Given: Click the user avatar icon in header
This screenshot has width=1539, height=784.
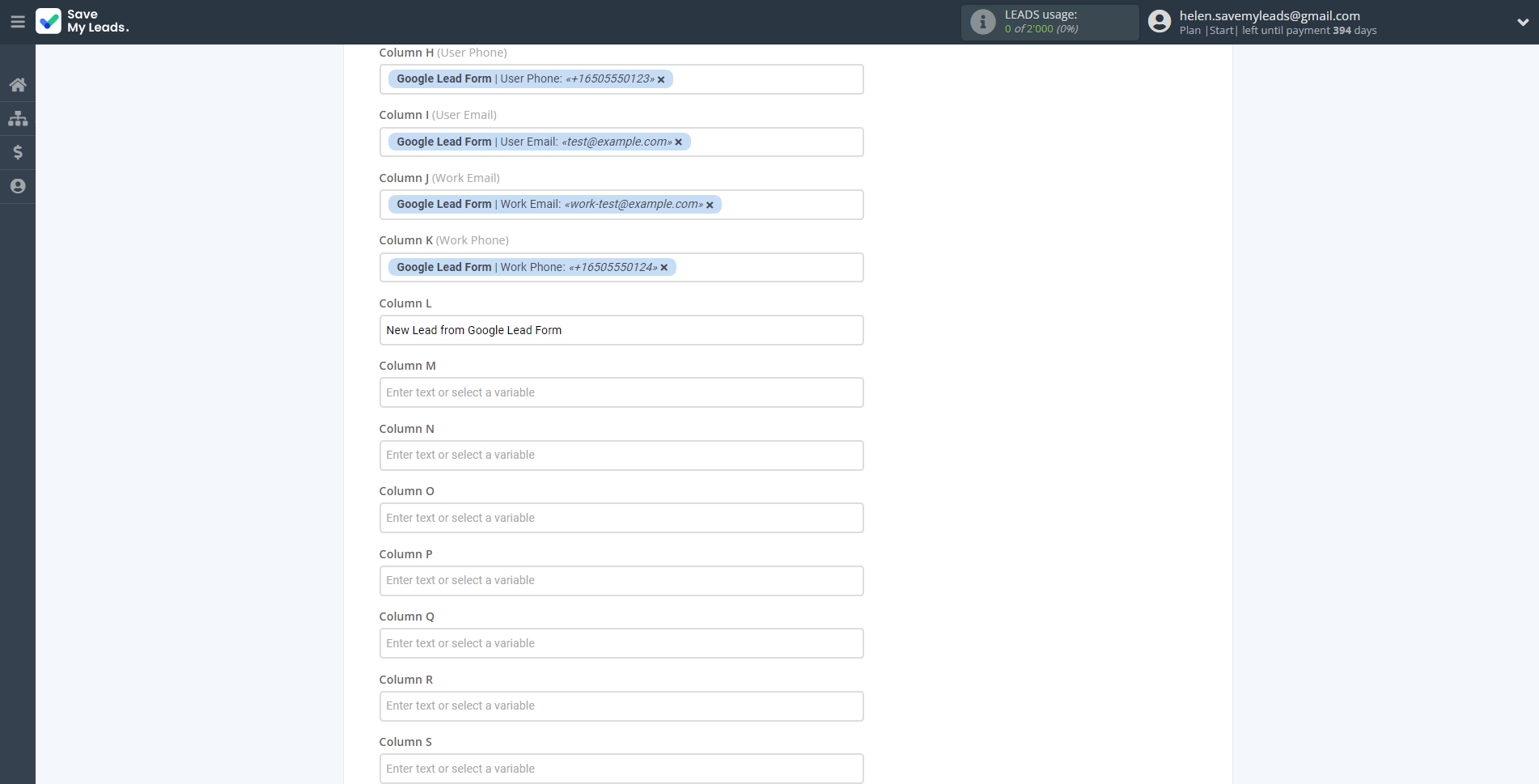Looking at the screenshot, I should pyautogui.click(x=1160, y=22).
